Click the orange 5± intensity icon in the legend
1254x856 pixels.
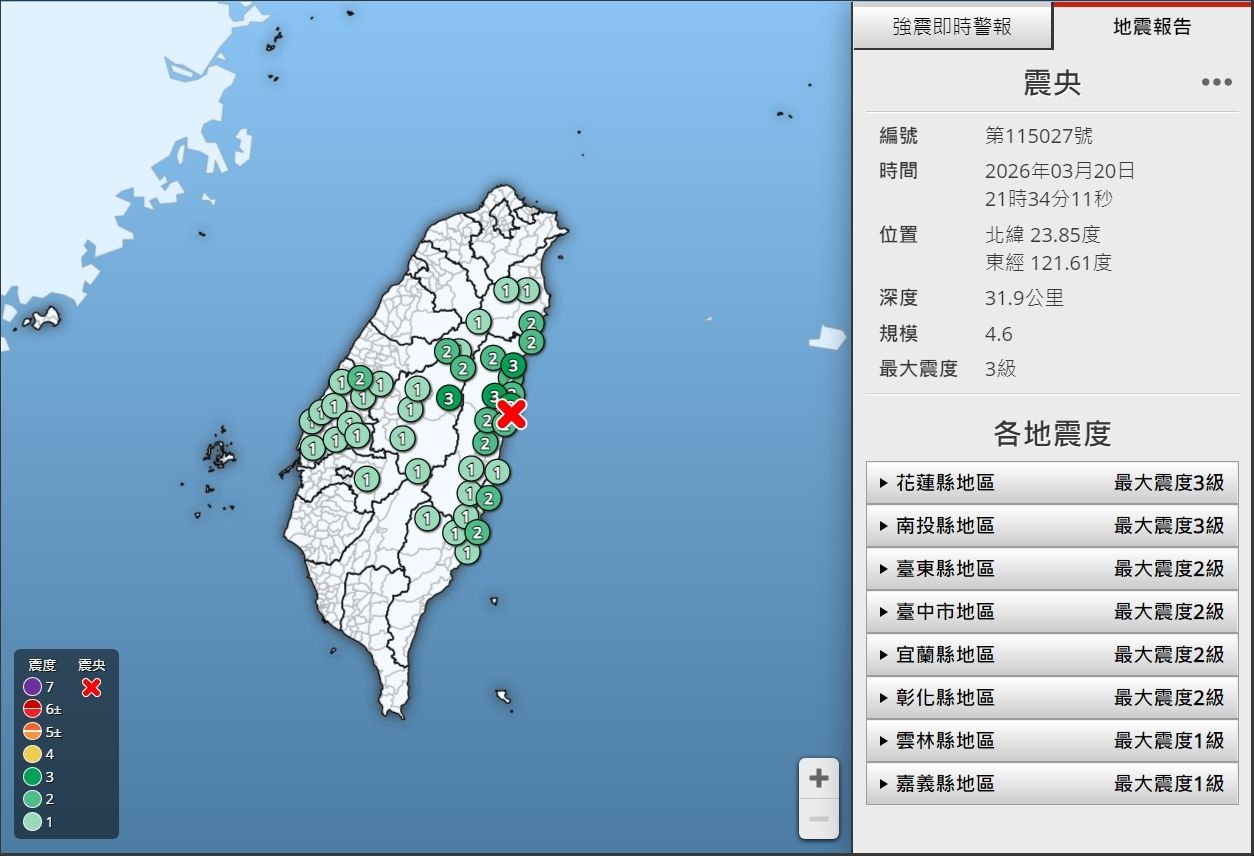pyautogui.click(x=32, y=731)
